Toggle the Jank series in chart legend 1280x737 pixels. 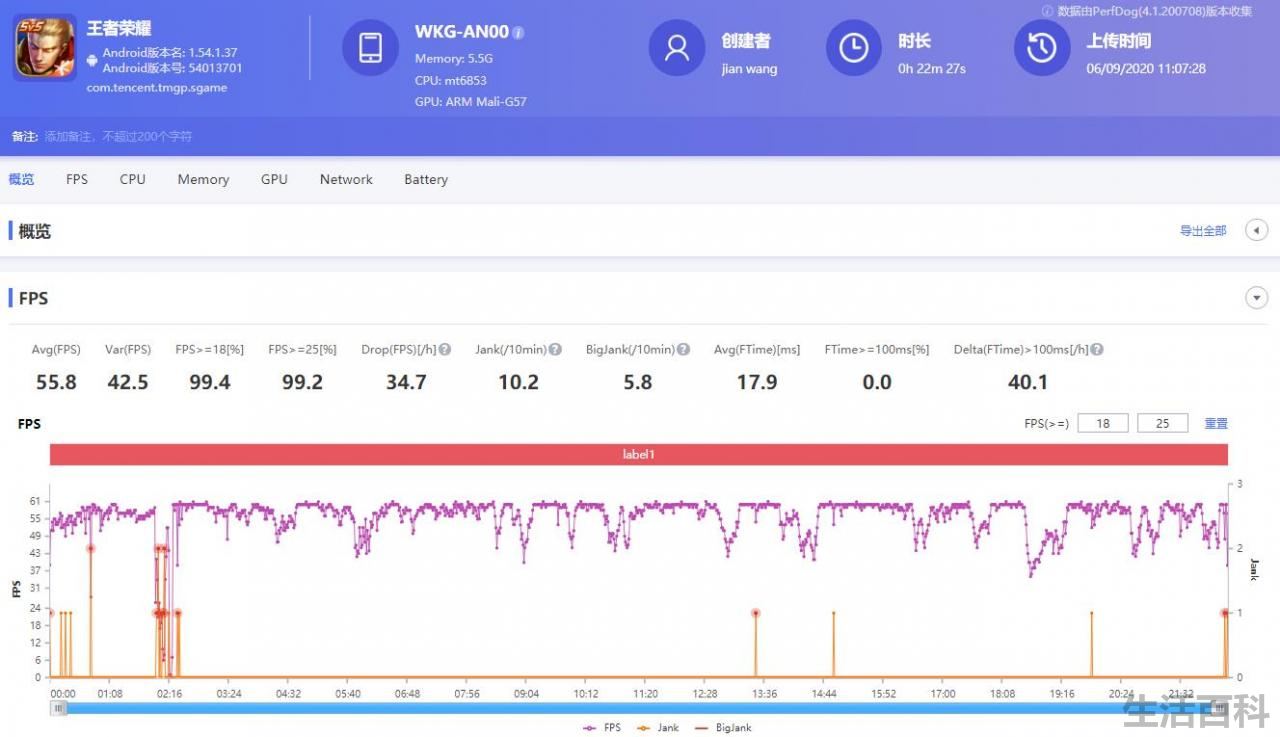pyautogui.click(x=658, y=728)
